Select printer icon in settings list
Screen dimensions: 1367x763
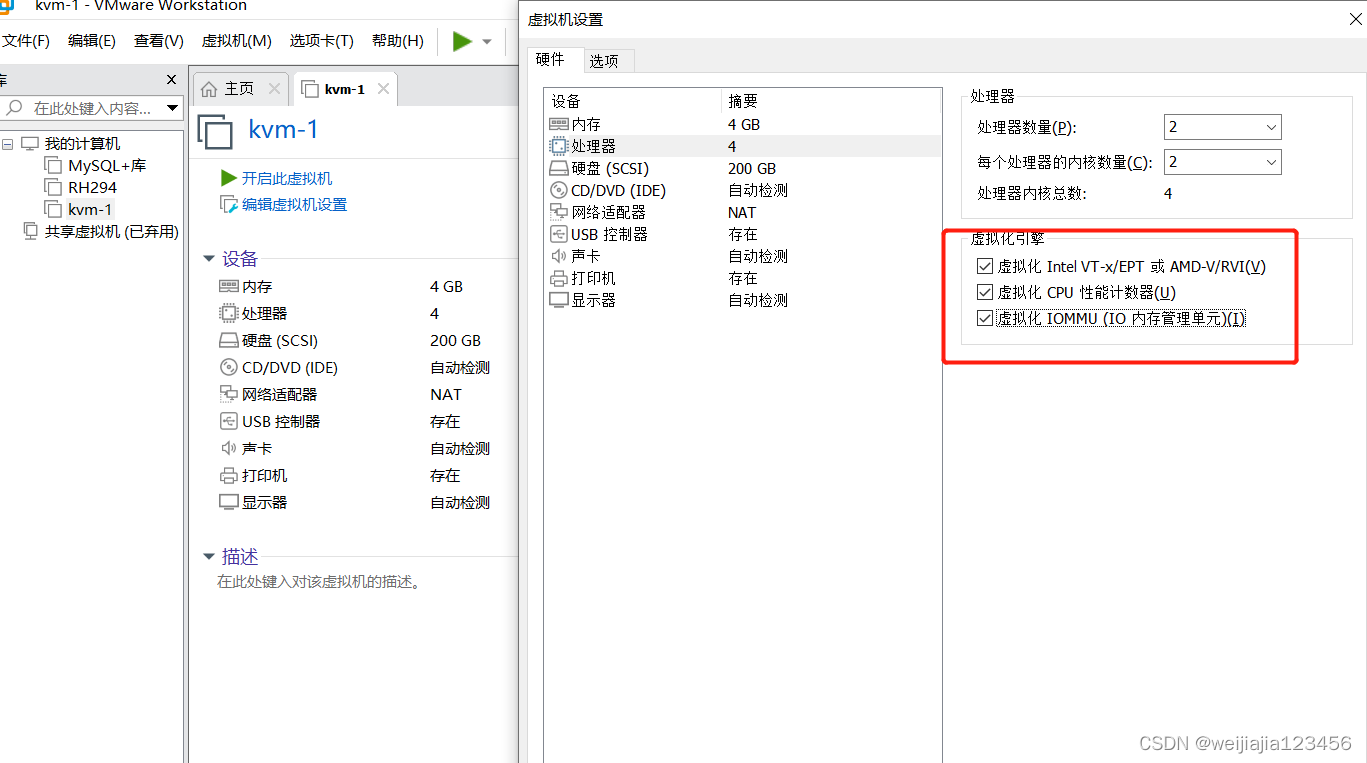coord(558,278)
